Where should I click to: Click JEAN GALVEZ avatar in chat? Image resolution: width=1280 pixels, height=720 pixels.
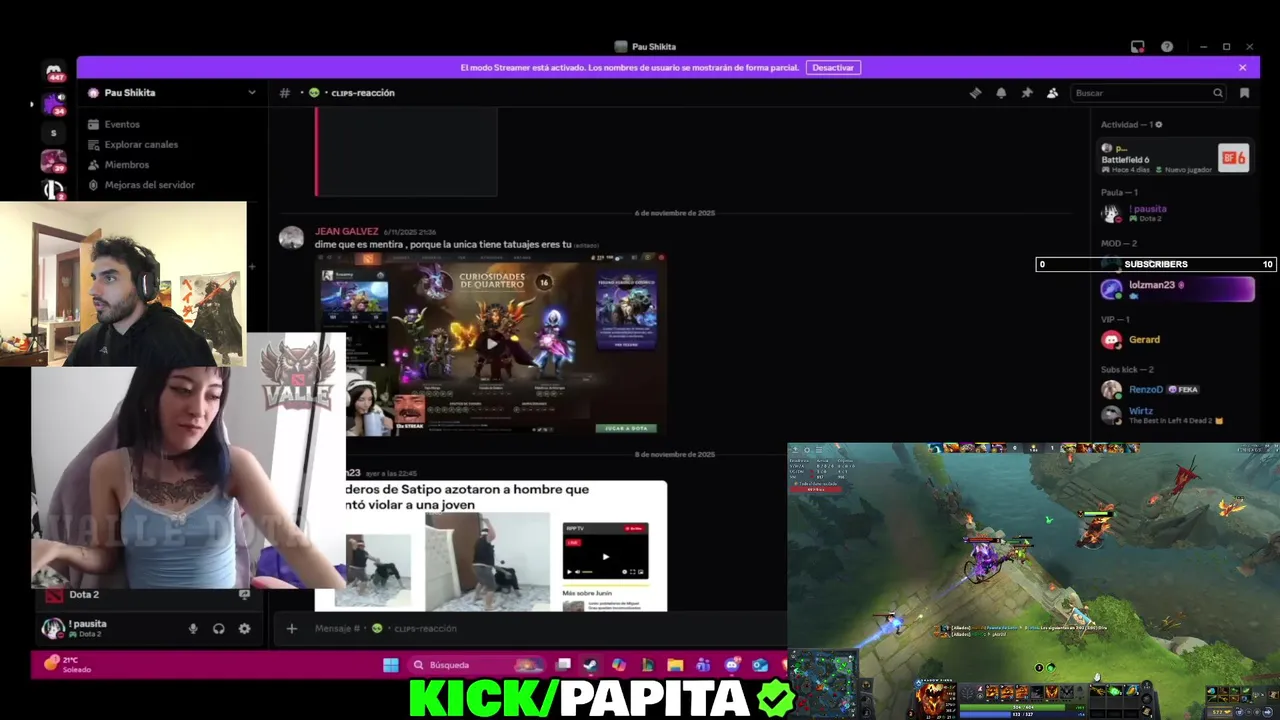pyautogui.click(x=291, y=238)
